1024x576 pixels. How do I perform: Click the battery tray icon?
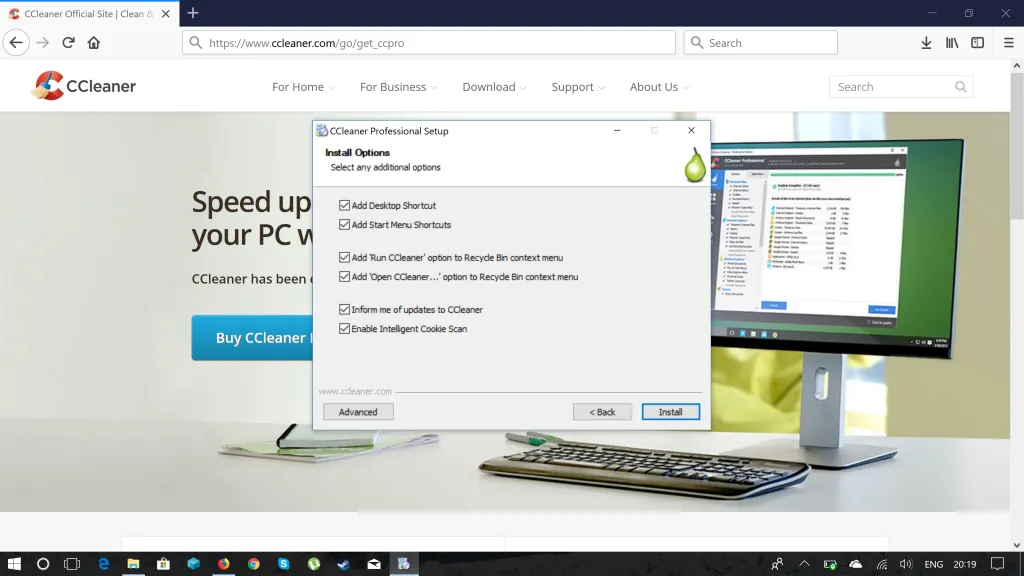(829, 564)
